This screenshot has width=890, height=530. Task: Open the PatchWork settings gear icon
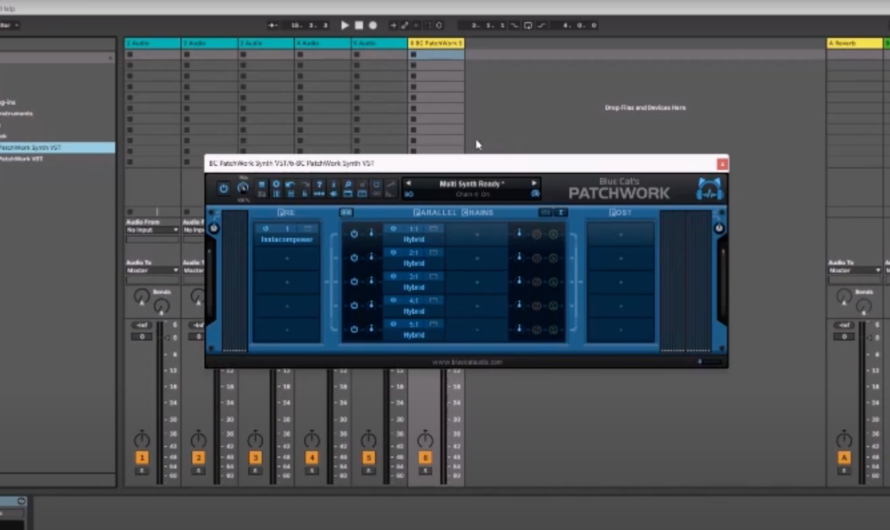pyautogui.click(x=276, y=184)
